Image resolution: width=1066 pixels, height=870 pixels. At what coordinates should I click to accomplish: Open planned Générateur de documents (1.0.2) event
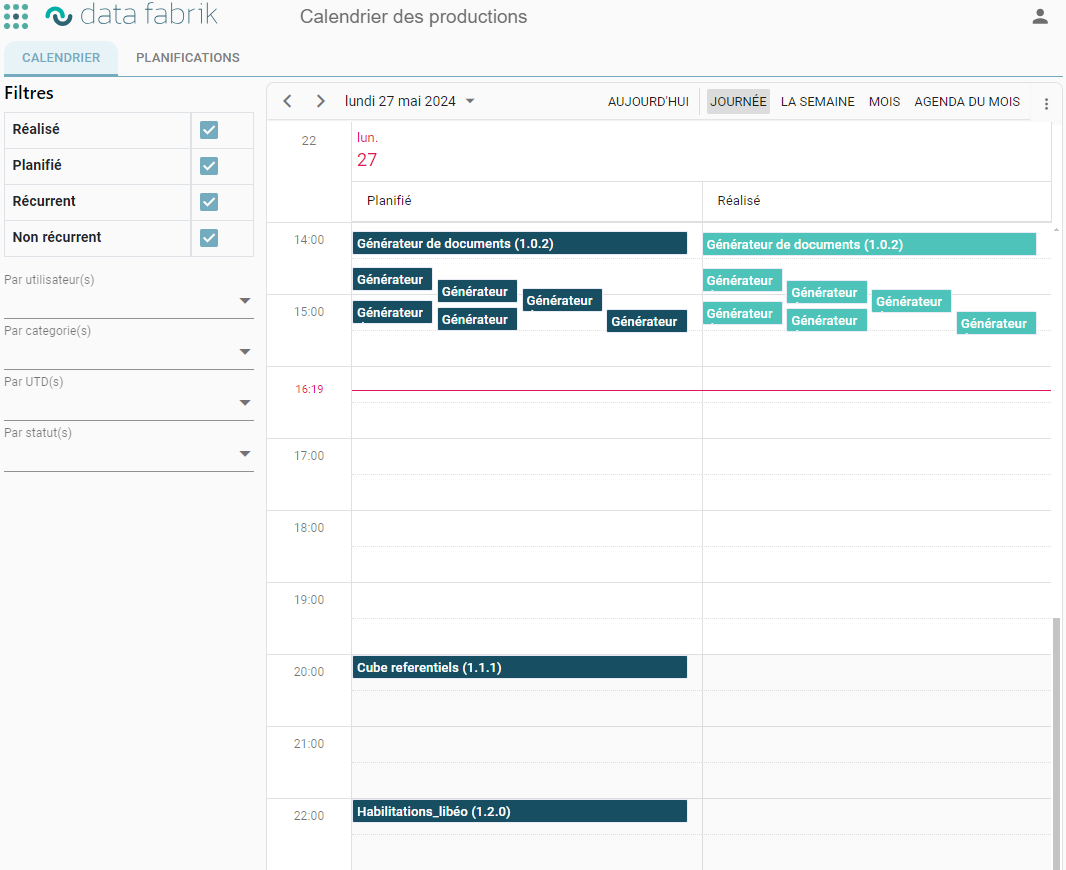(519, 243)
